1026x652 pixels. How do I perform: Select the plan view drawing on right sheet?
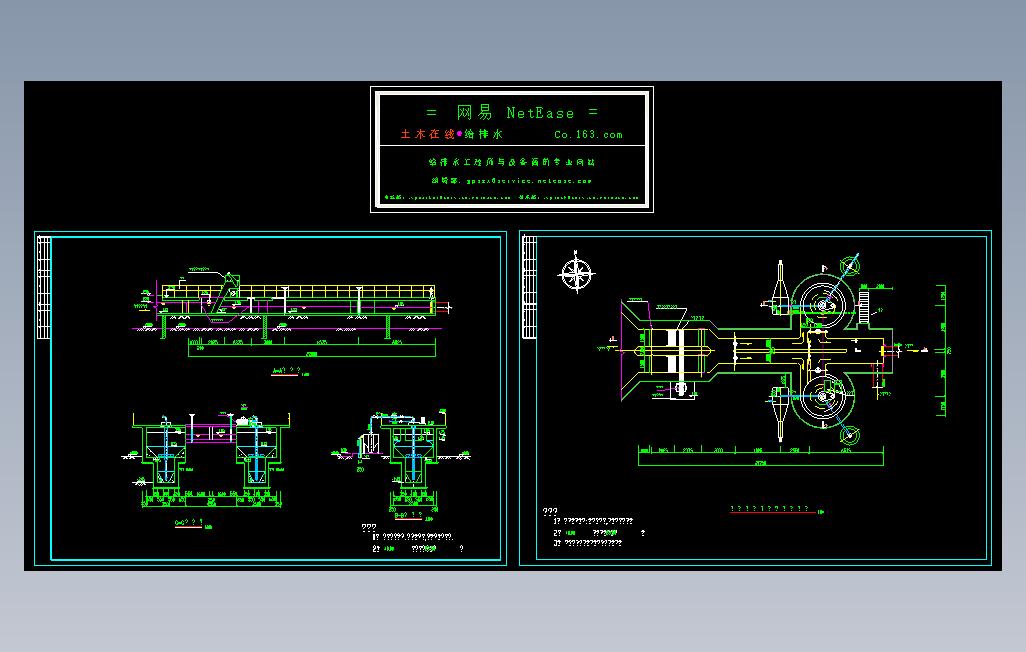772,359
